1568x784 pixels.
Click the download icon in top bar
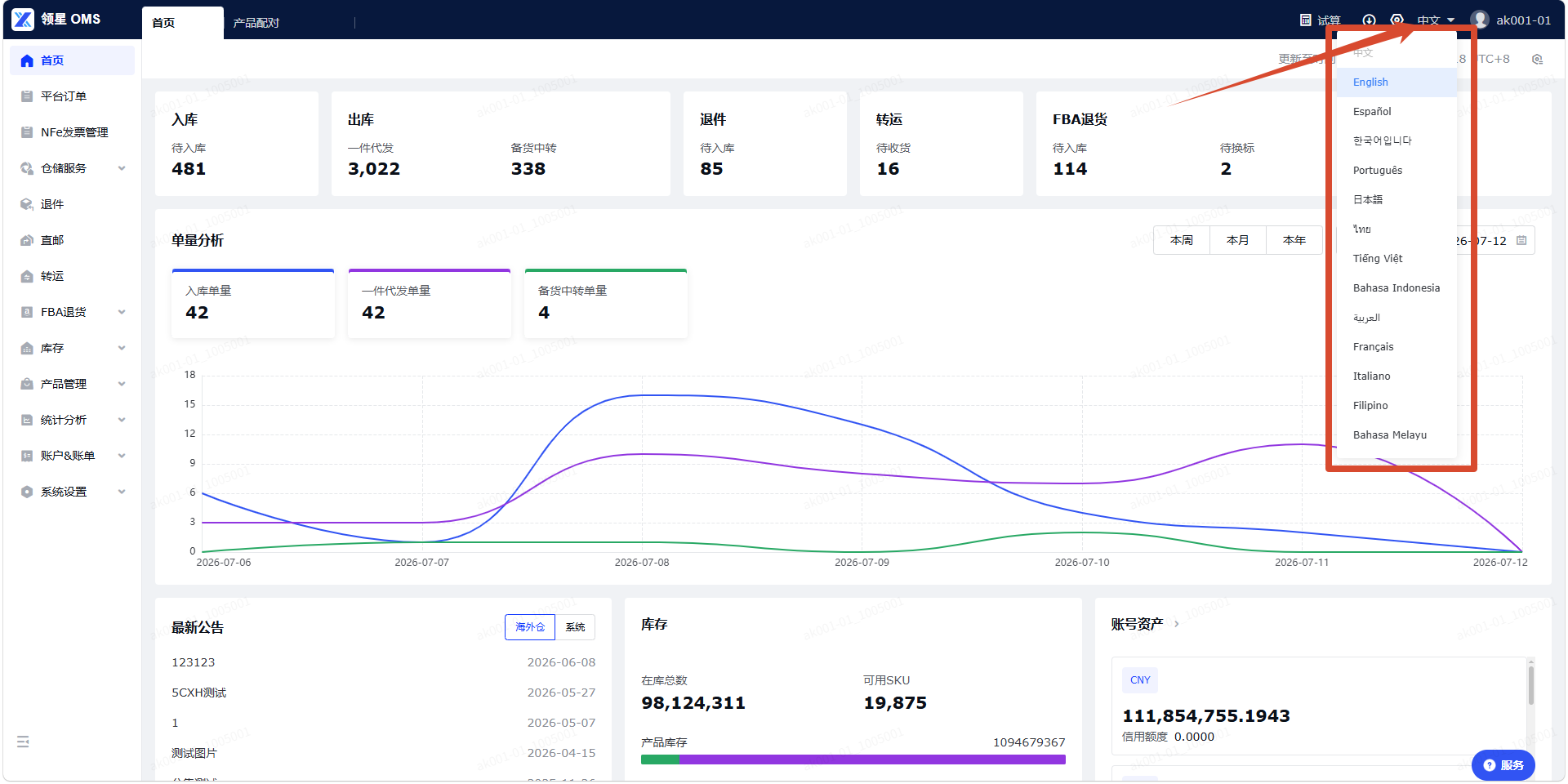click(1370, 20)
